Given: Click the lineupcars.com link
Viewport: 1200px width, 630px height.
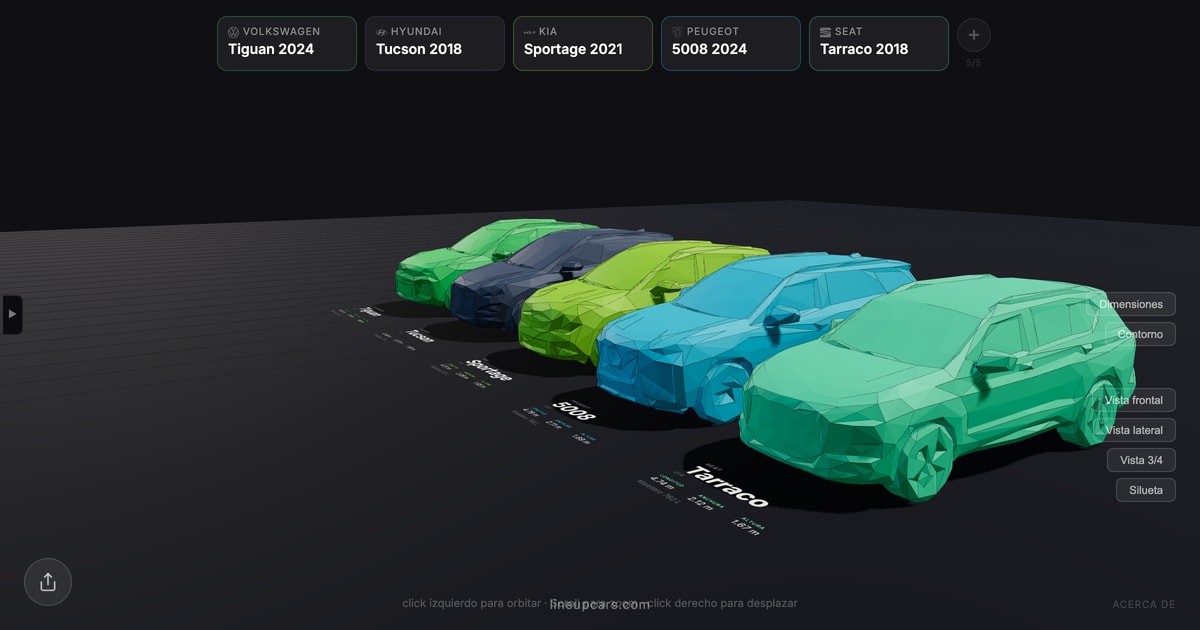Looking at the screenshot, I should pos(600,605).
